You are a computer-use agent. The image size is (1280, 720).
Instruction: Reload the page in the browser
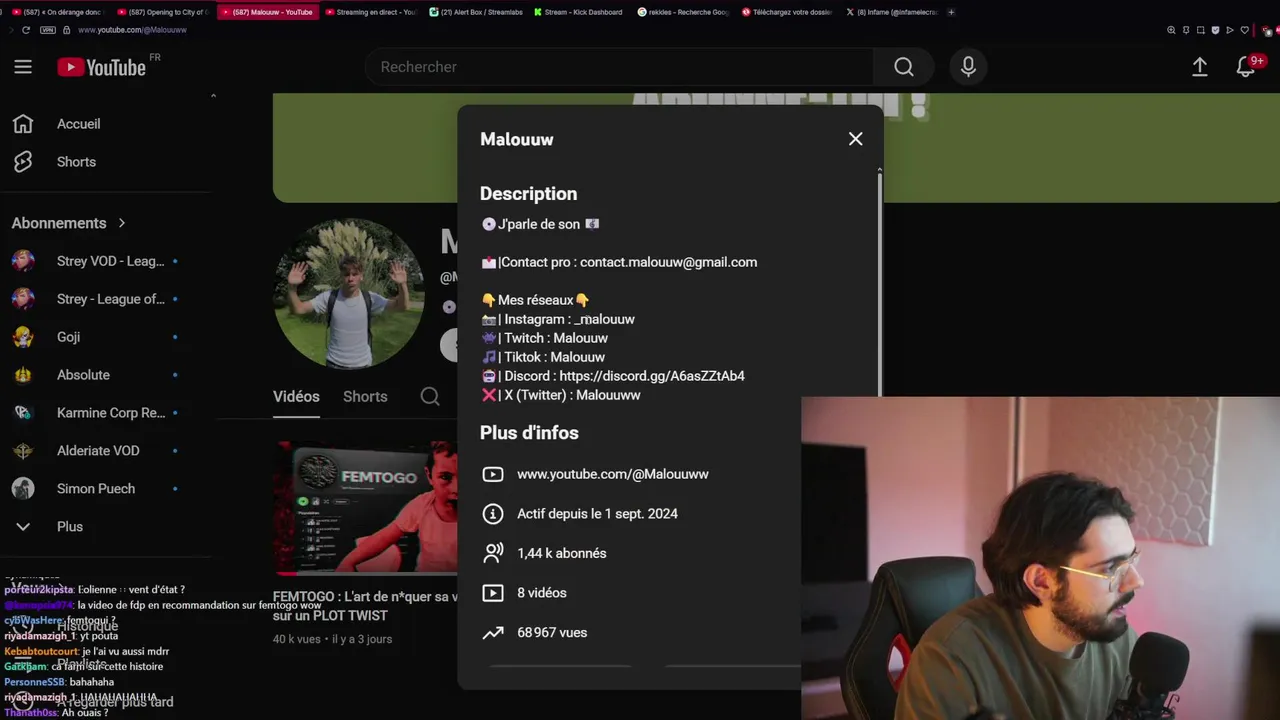(26, 30)
